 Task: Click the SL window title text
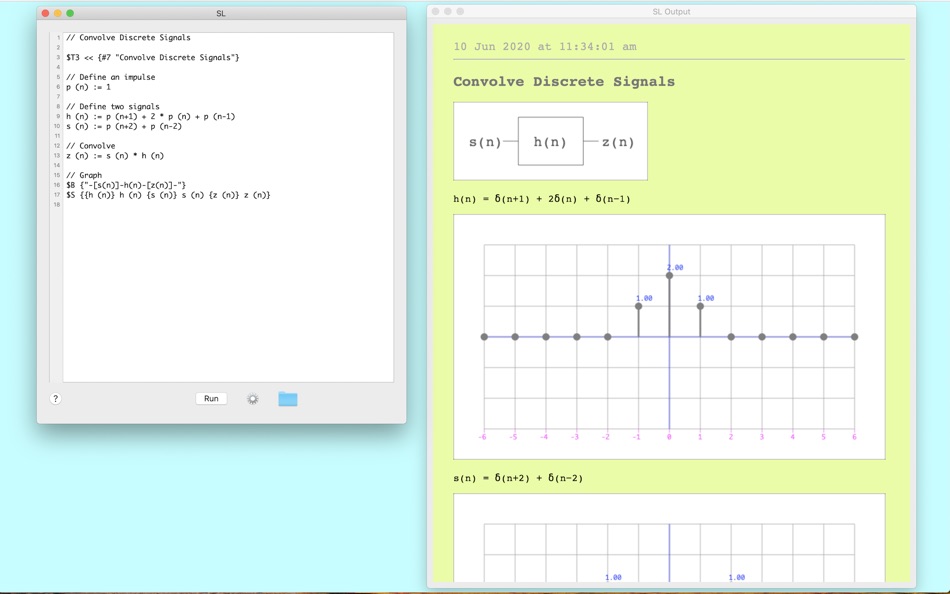click(x=221, y=13)
